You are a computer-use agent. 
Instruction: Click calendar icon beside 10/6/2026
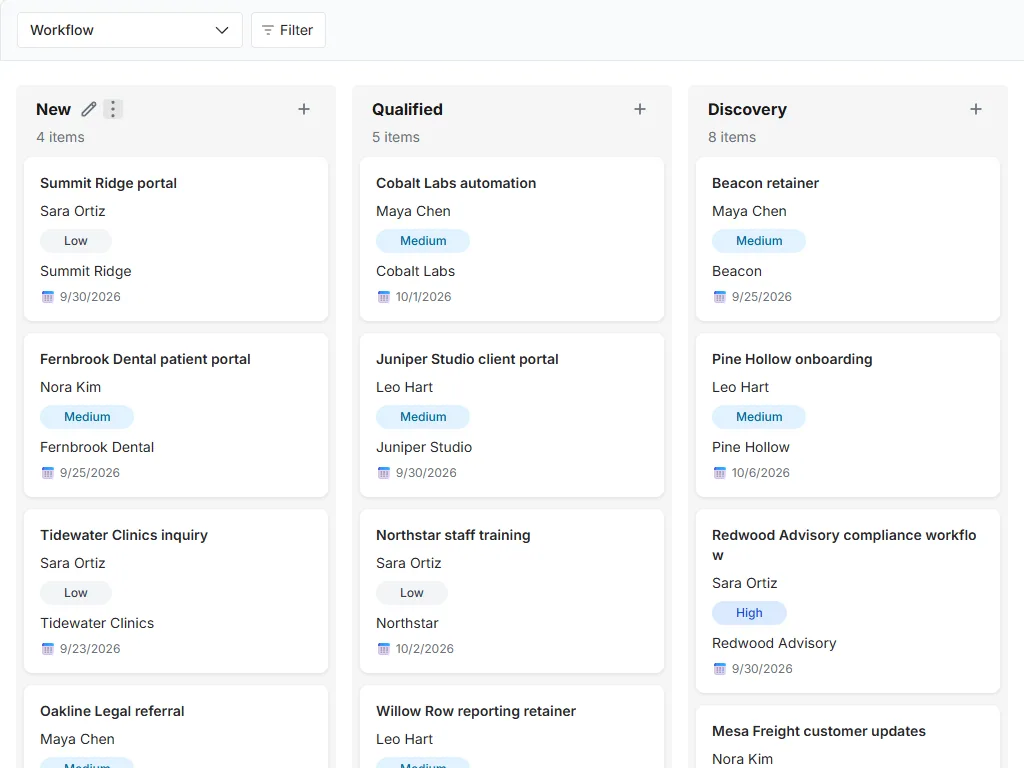pyautogui.click(x=720, y=473)
